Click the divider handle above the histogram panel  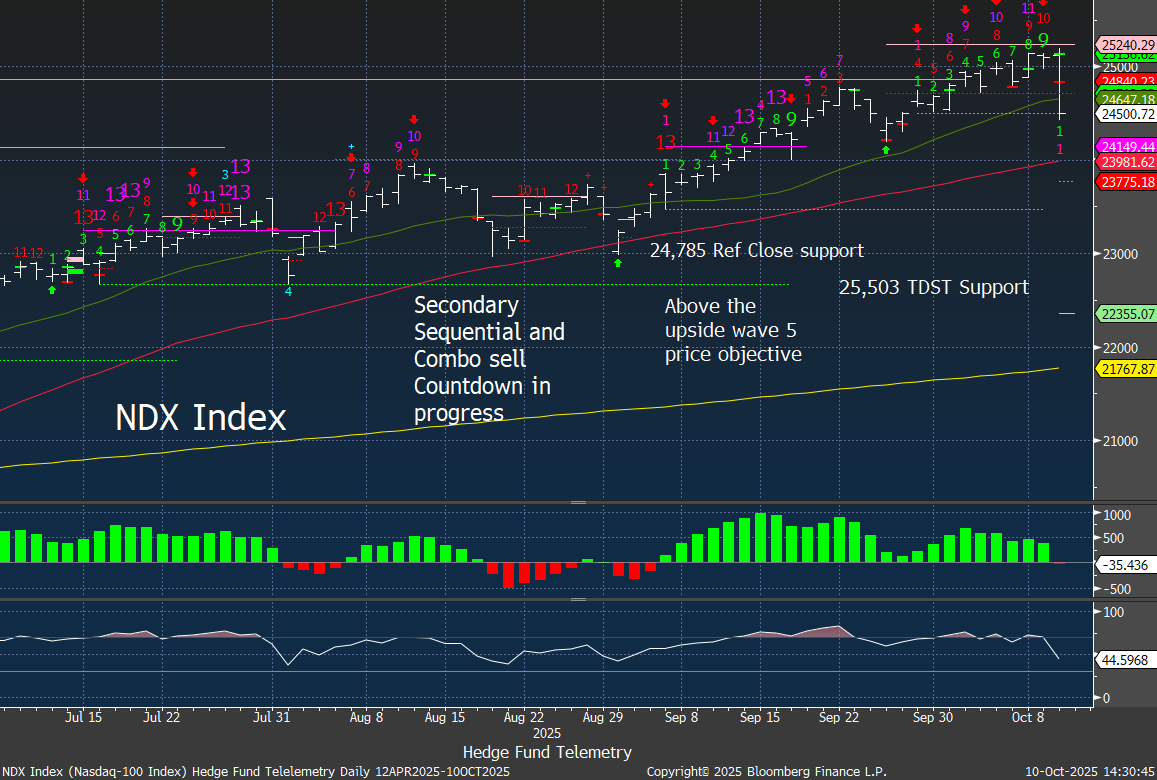click(x=578, y=502)
